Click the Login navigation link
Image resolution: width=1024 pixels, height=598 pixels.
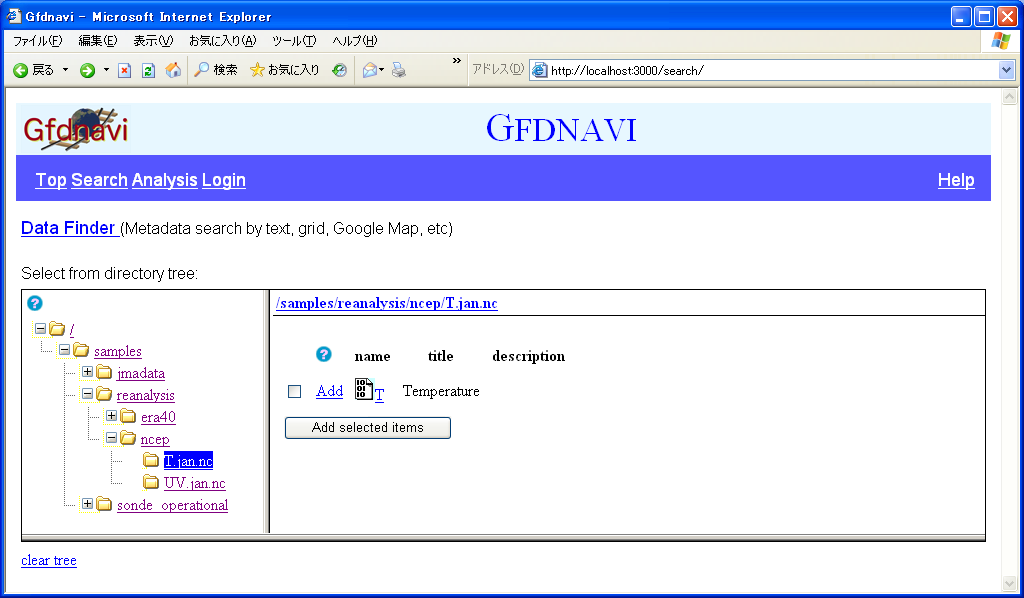click(x=224, y=180)
